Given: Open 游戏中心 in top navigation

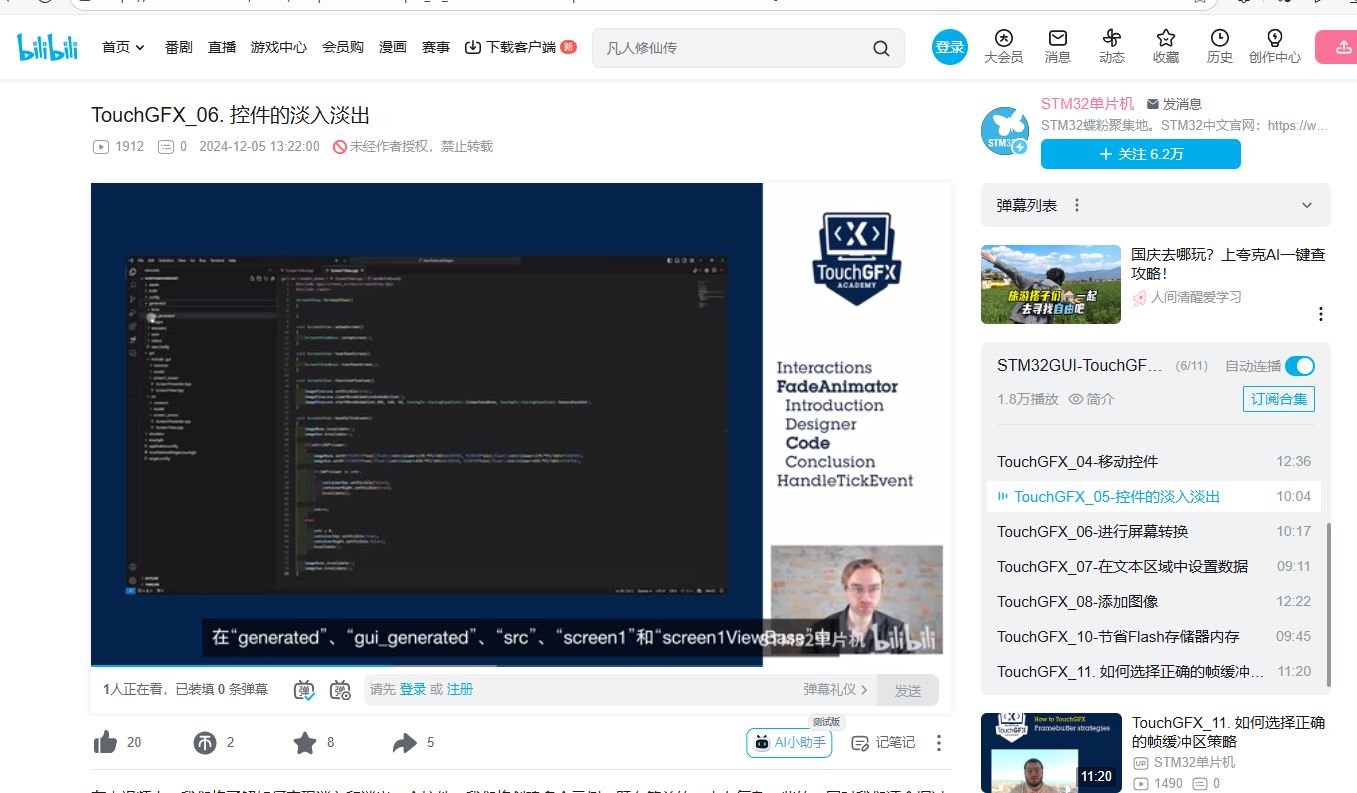Looking at the screenshot, I should 279,47.
